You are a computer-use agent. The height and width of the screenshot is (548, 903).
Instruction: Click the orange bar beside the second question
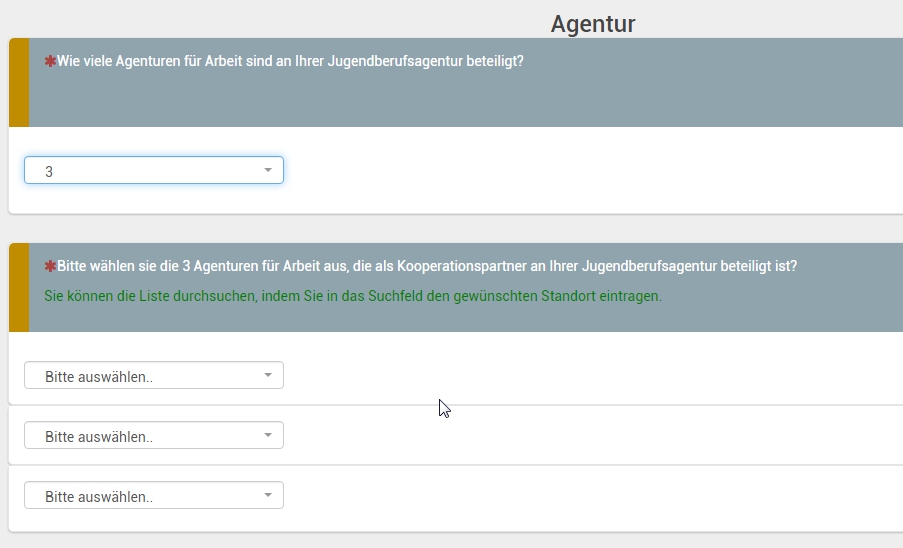point(18,287)
